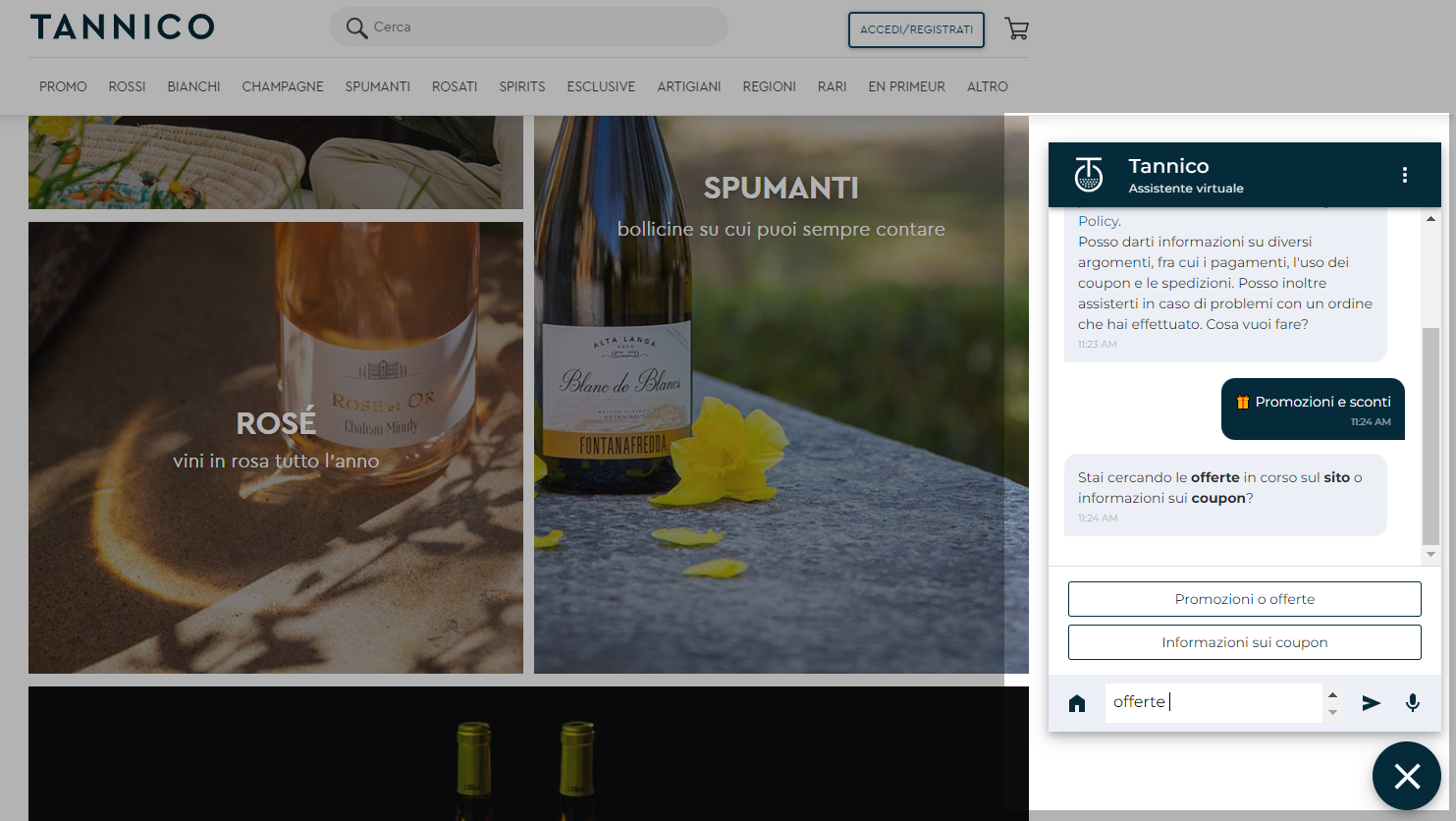
Task: Open the shopping cart icon
Action: (1017, 29)
